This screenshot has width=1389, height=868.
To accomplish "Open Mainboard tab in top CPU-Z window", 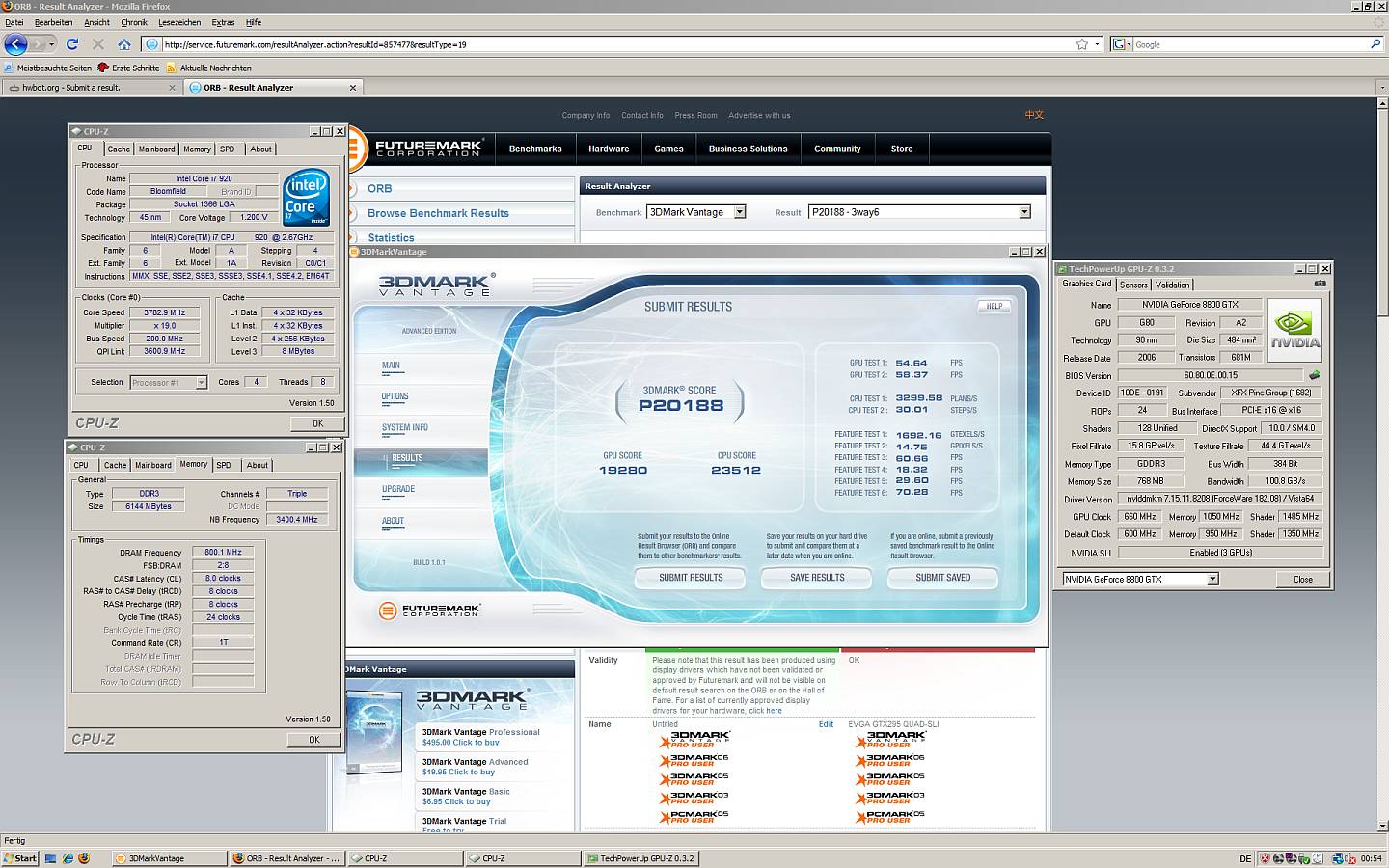I will tap(156, 149).
